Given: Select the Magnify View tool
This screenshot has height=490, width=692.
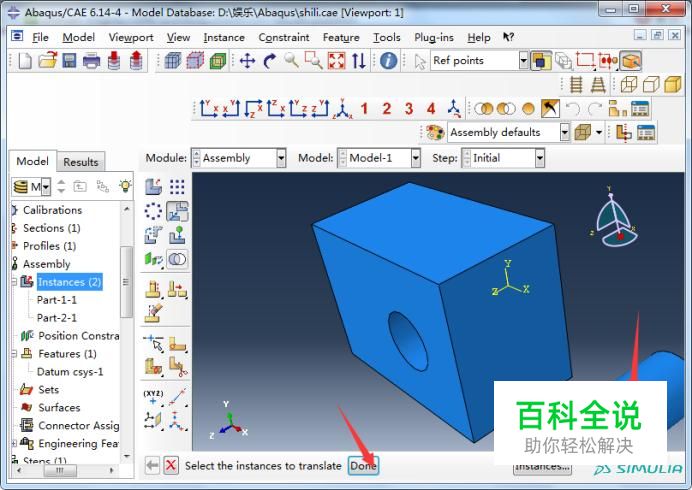Looking at the screenshot, I should click(x=292, y=60).
